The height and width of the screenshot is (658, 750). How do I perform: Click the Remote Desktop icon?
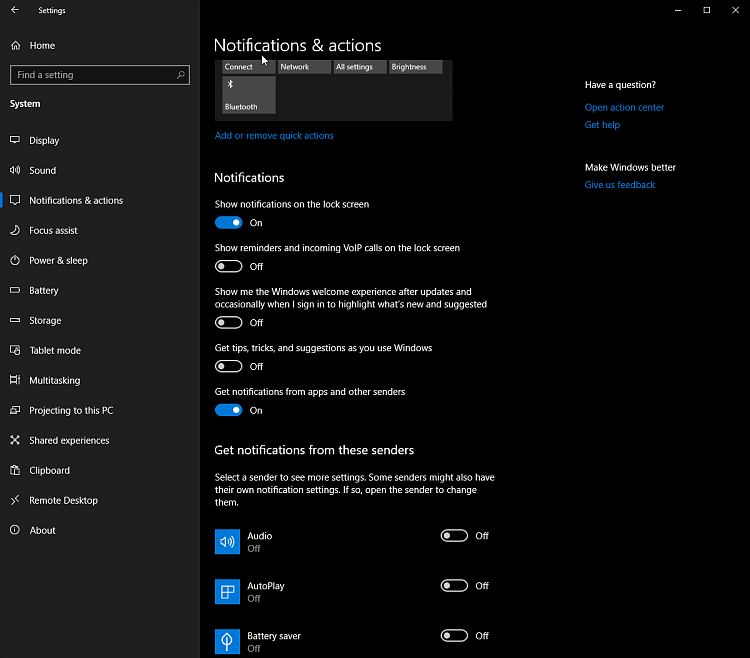tap(15, 500)
